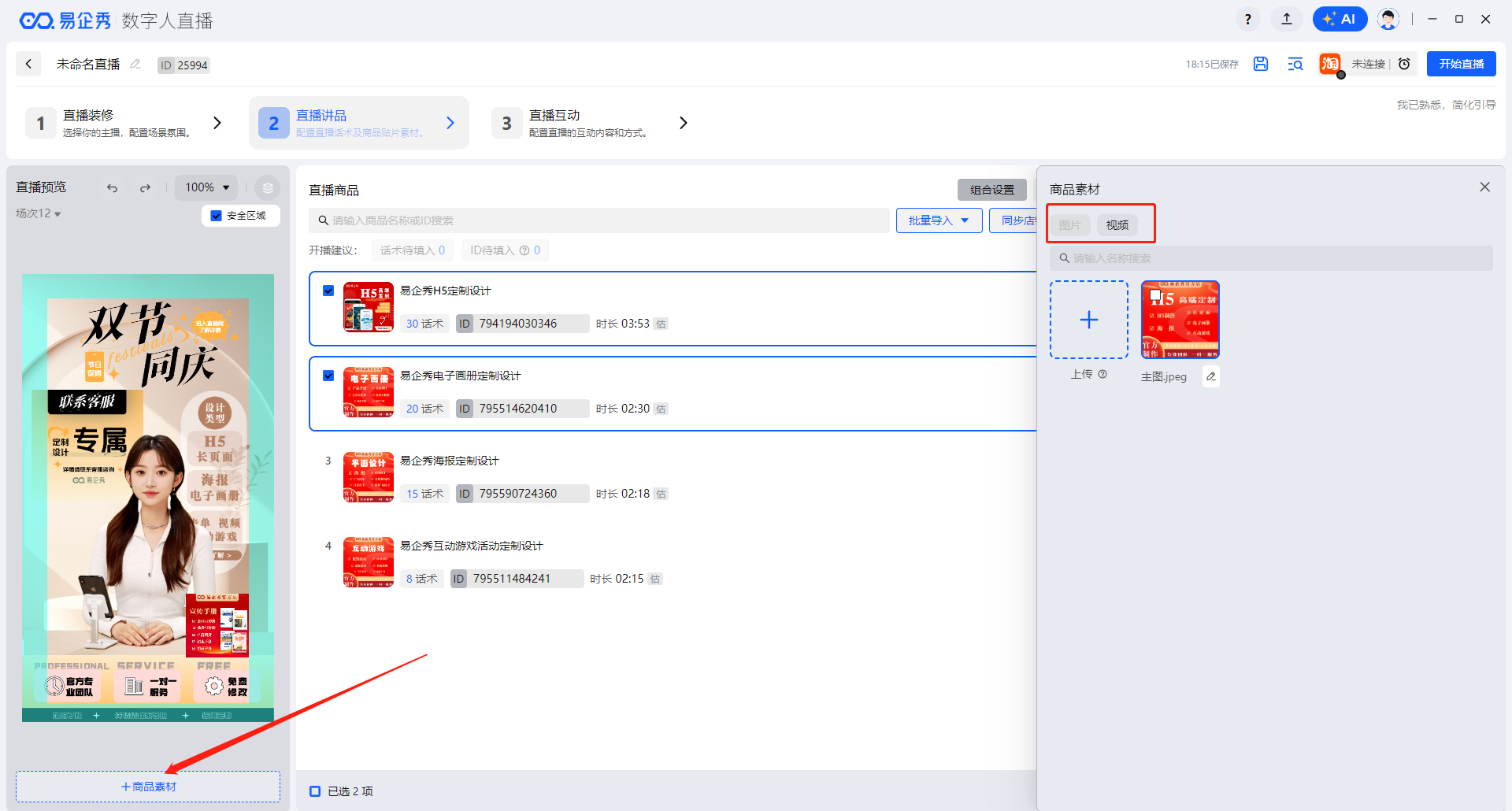The width and height of the screenshot is (1512, 811).
Task: Click the 8 话术 tag
Action: click(x=422, y=579)
